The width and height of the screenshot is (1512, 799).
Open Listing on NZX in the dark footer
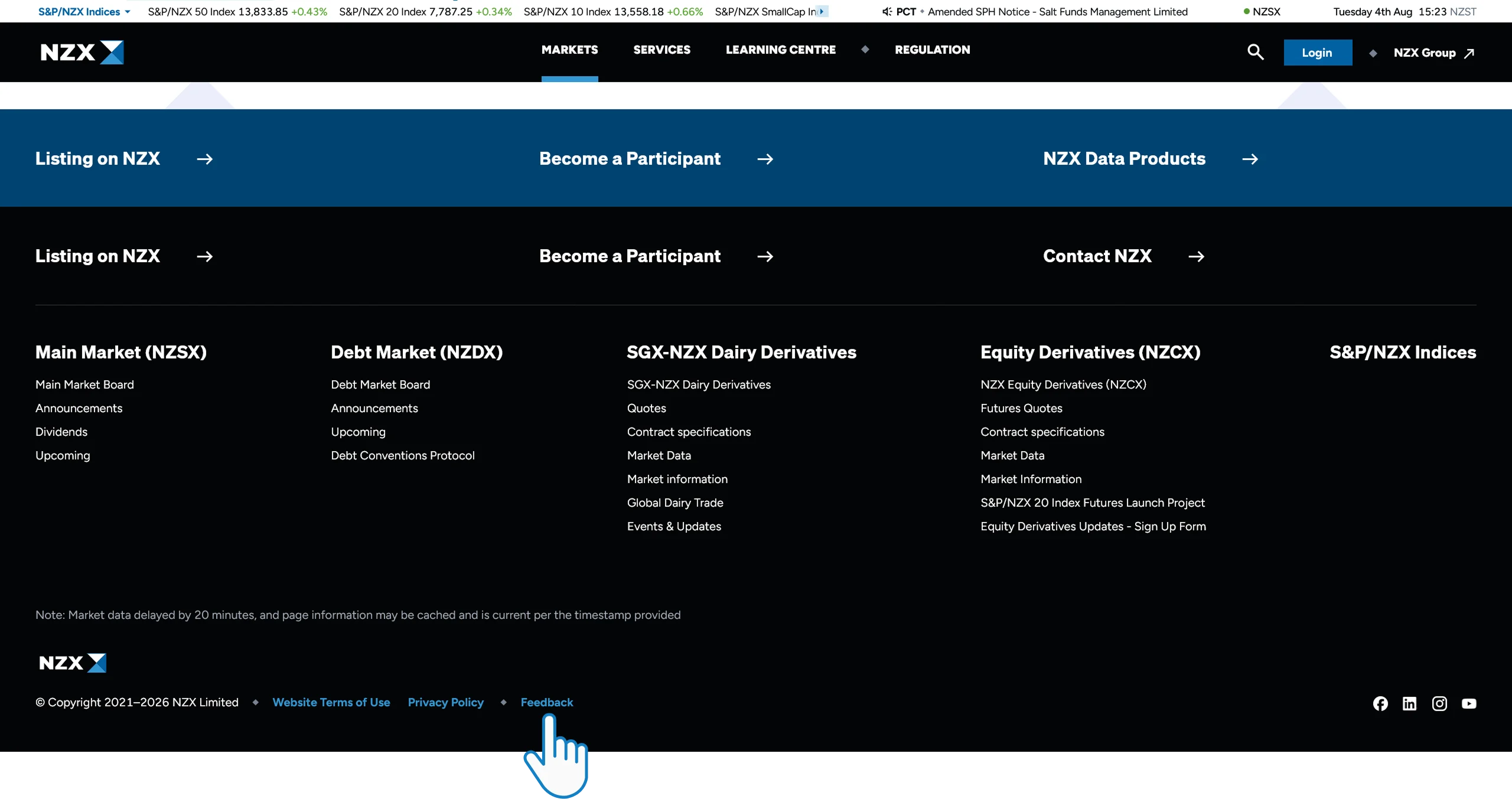pos(98,256)
